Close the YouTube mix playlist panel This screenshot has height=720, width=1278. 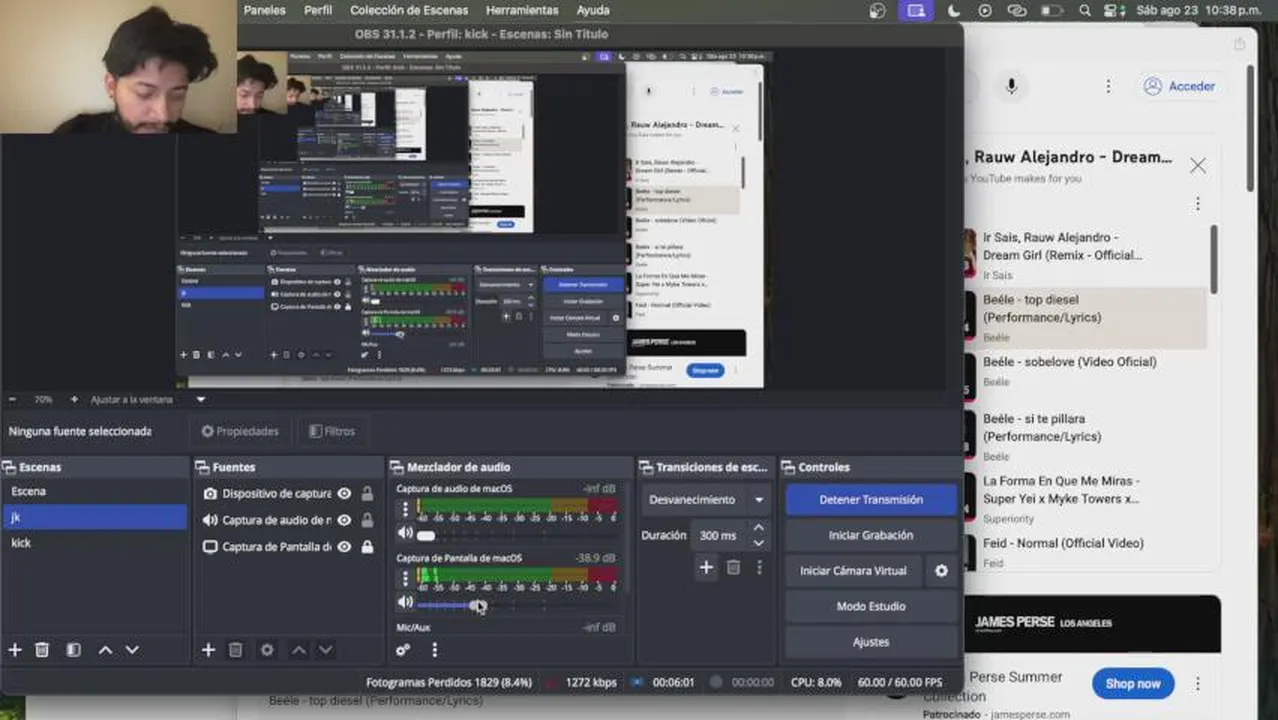pos(1198,165)
